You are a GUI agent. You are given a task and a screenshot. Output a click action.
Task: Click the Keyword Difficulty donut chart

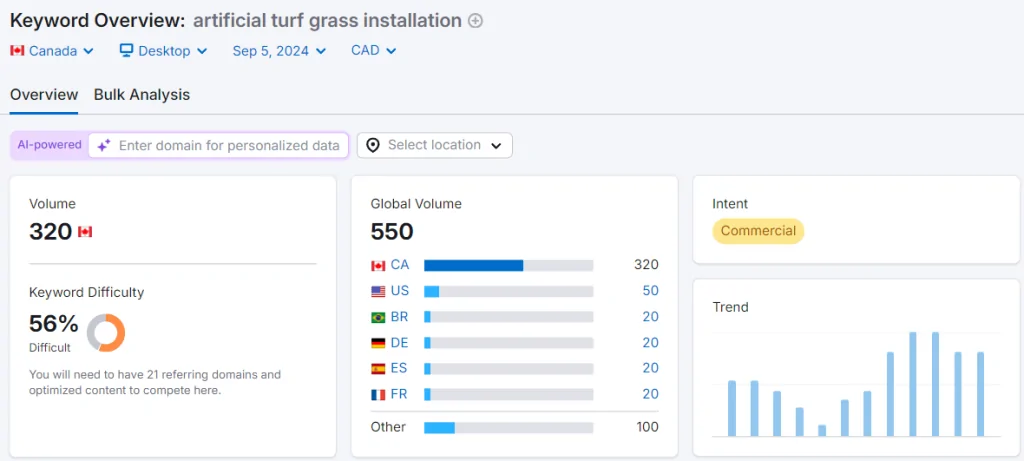point(106,332)
